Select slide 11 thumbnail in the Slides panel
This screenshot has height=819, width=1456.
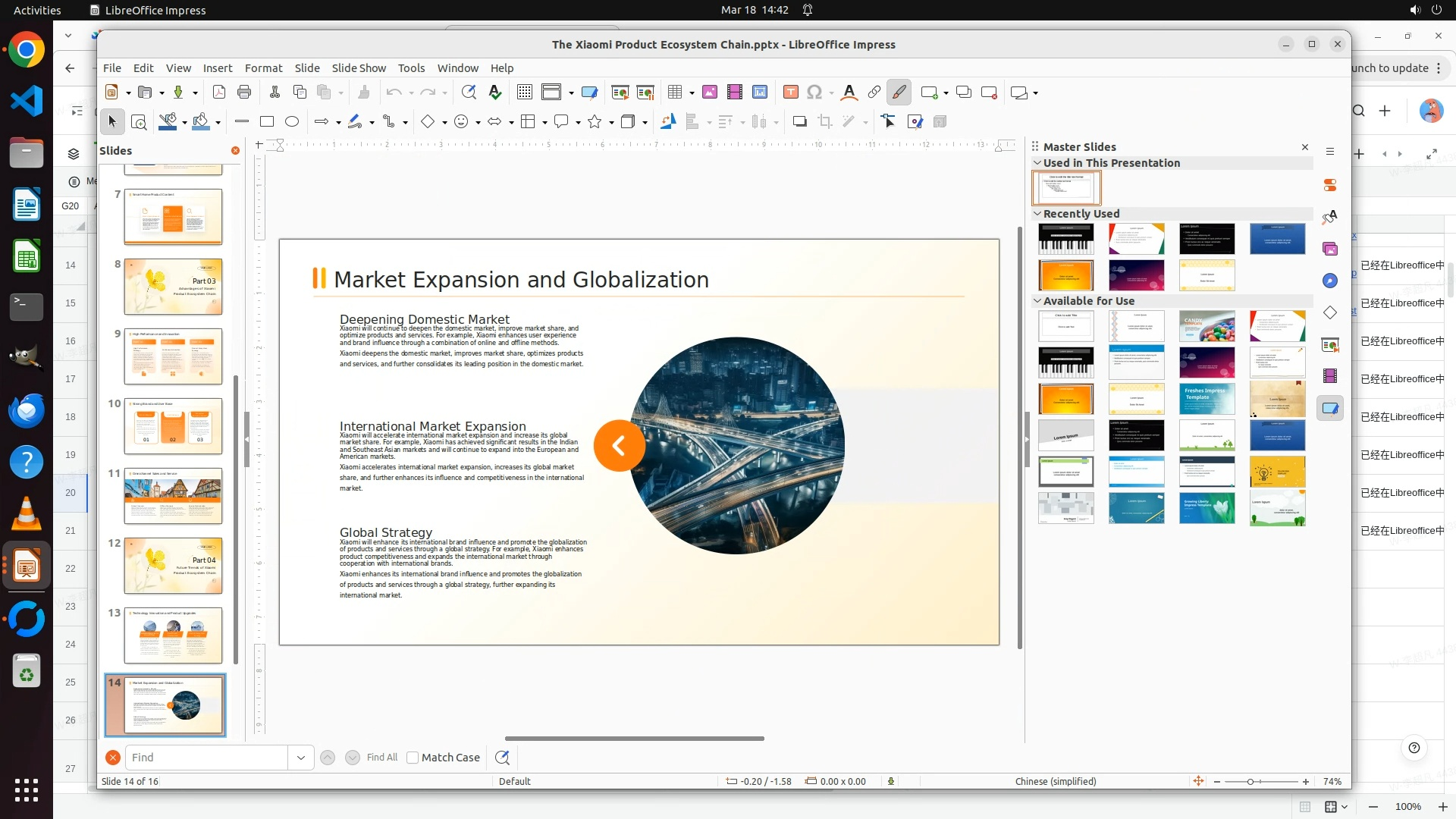click(x=173, y=496)
